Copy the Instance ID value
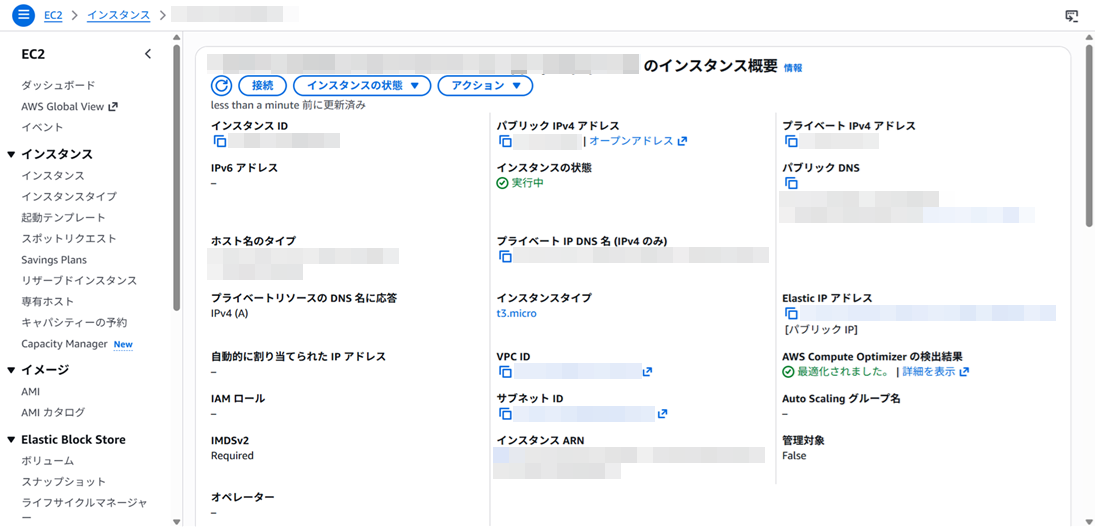Viewport: 1095px width, 527px height. click(220, 141)
